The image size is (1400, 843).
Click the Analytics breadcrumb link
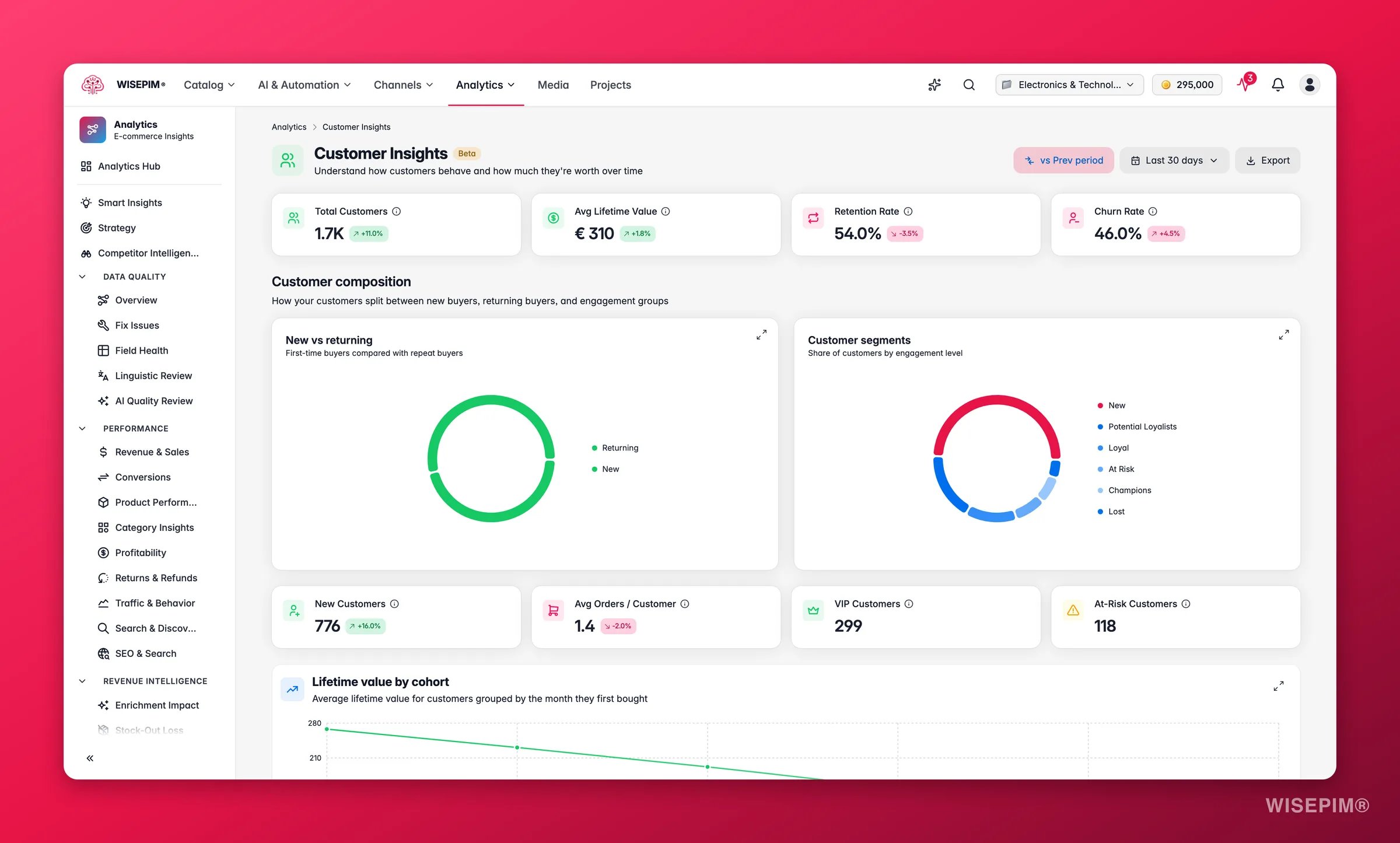pyautogui.click(x=289, y=127)
